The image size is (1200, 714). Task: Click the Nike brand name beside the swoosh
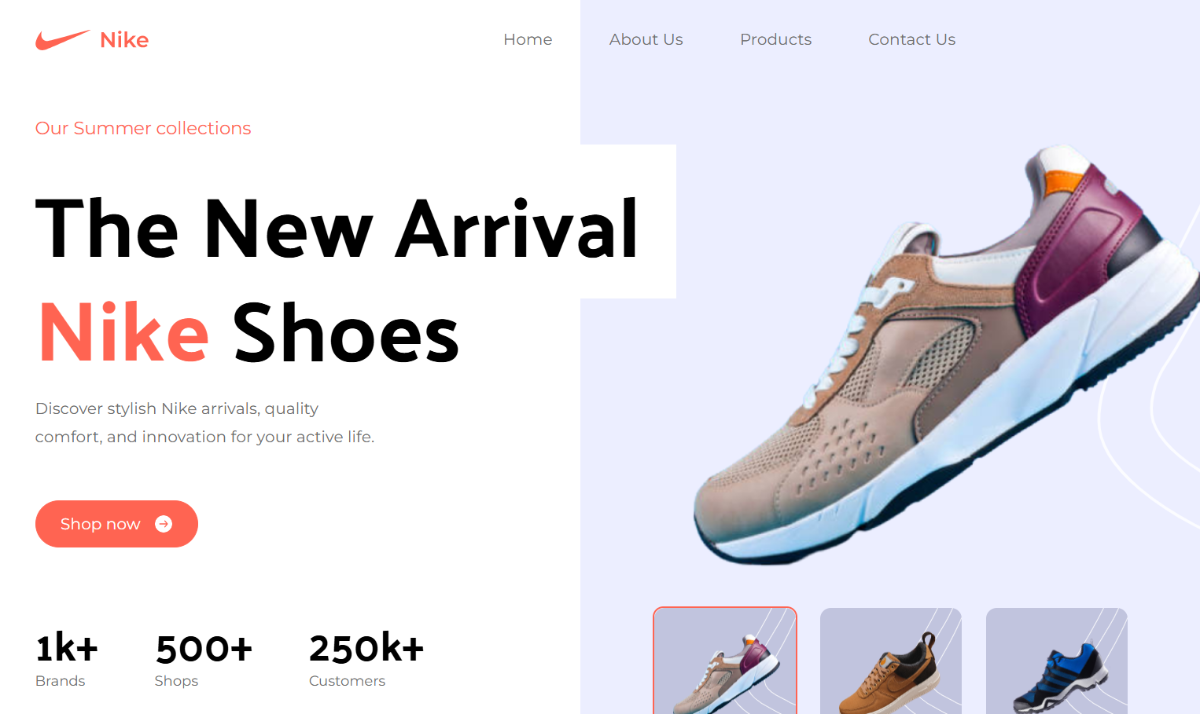[124, 40]
